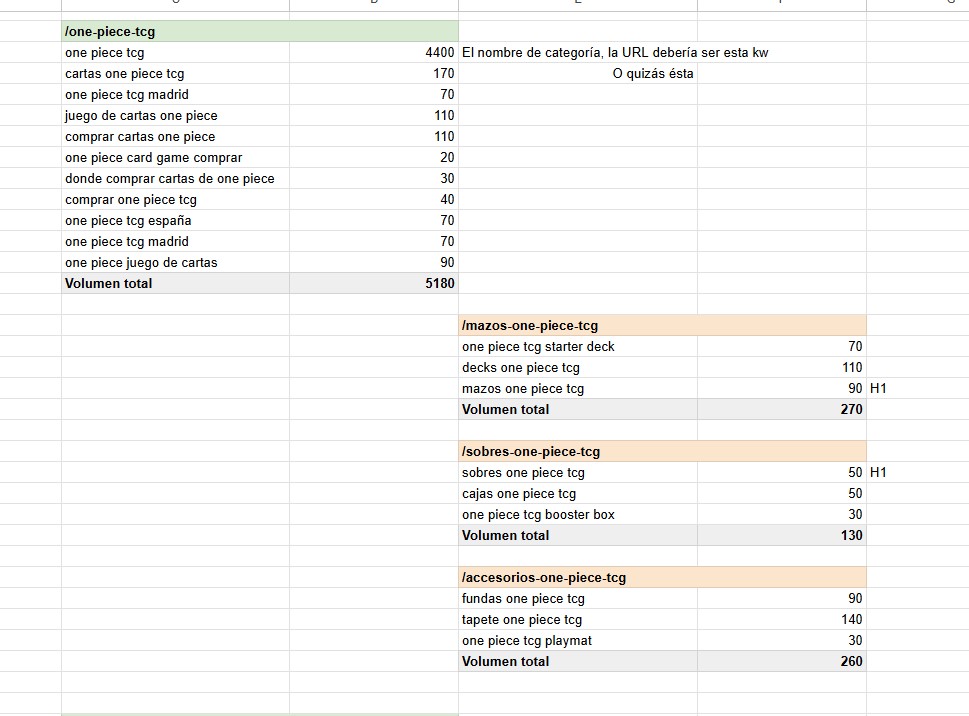The height and width of the screenshot is (716, 969).
Task: Select the "comprar cartas one piece" cell
Action: pos(176,137)
